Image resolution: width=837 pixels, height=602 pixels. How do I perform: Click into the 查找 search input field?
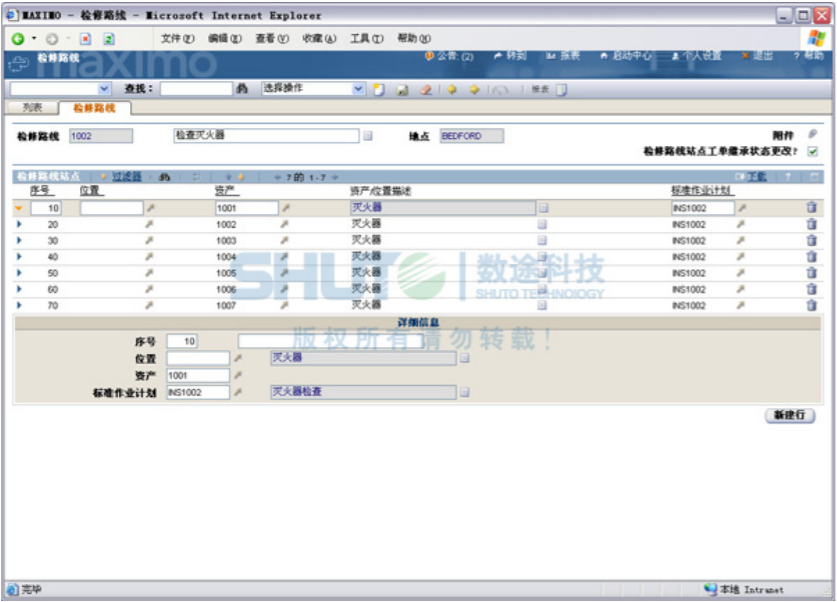point(196,89)
